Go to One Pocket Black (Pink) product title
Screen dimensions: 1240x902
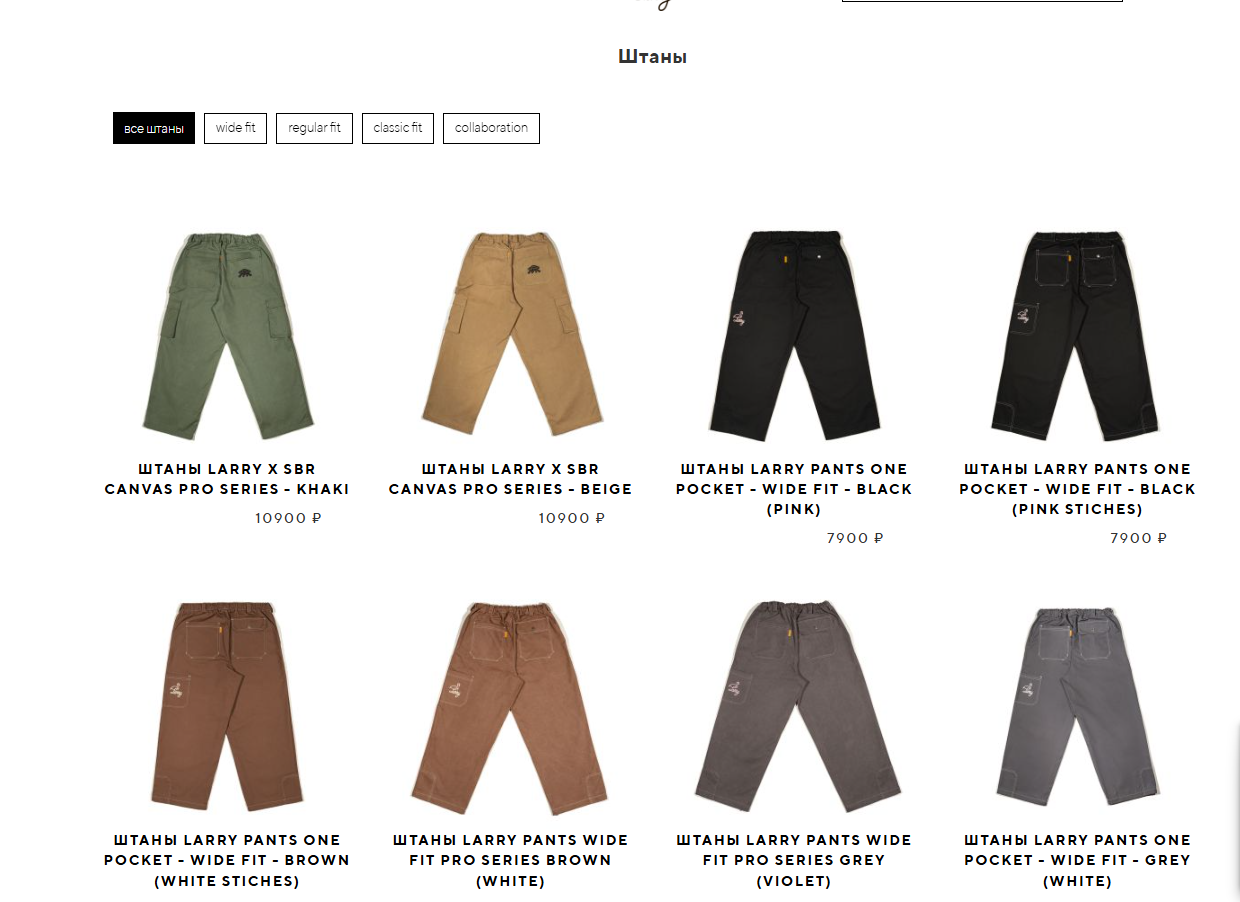794,489
